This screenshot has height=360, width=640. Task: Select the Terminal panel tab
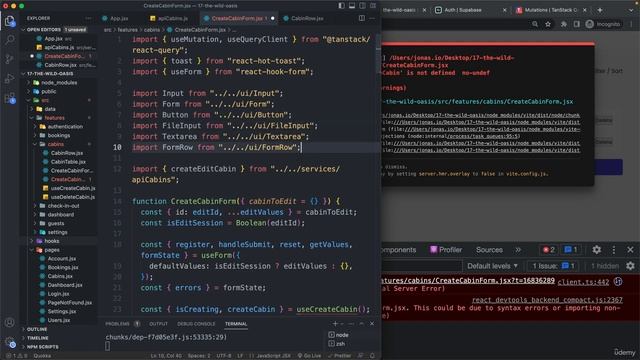[236, 324]
